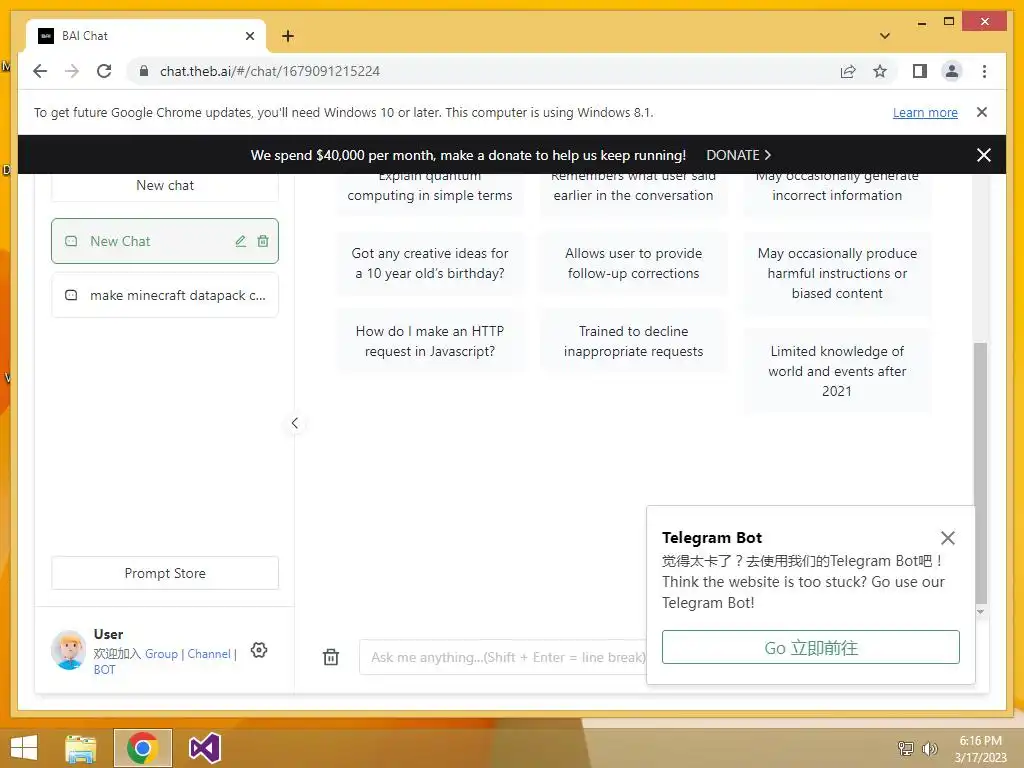Click 'Allows user to provide follow-up corrections' card
Screen dimensions: 1024x768
[x=633, y=263]
